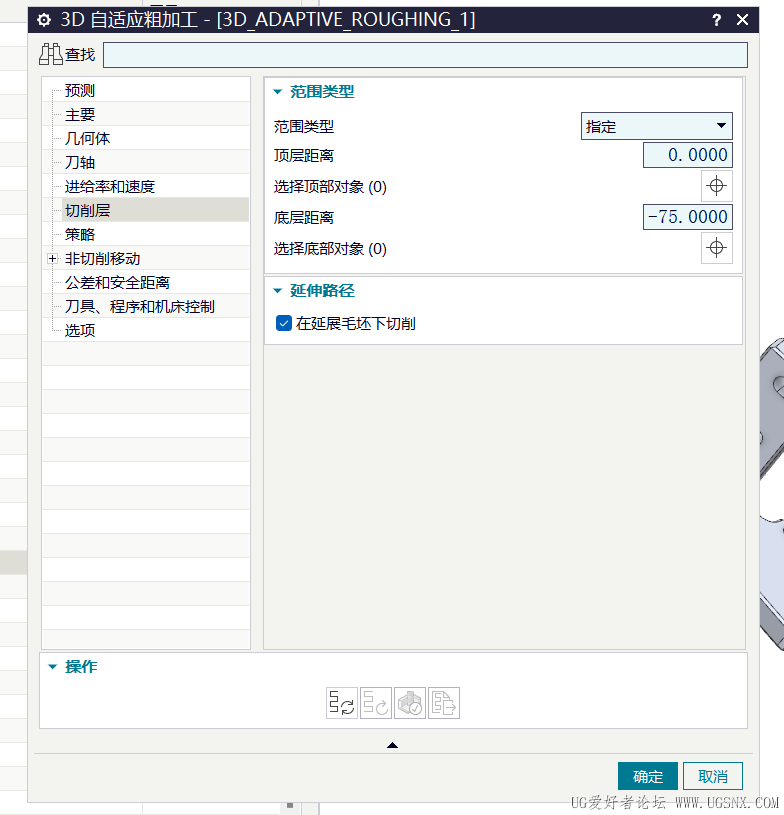Open the 范围类型 dropdown
This screenshot has width=784, height=815.
tap(657, 126)
